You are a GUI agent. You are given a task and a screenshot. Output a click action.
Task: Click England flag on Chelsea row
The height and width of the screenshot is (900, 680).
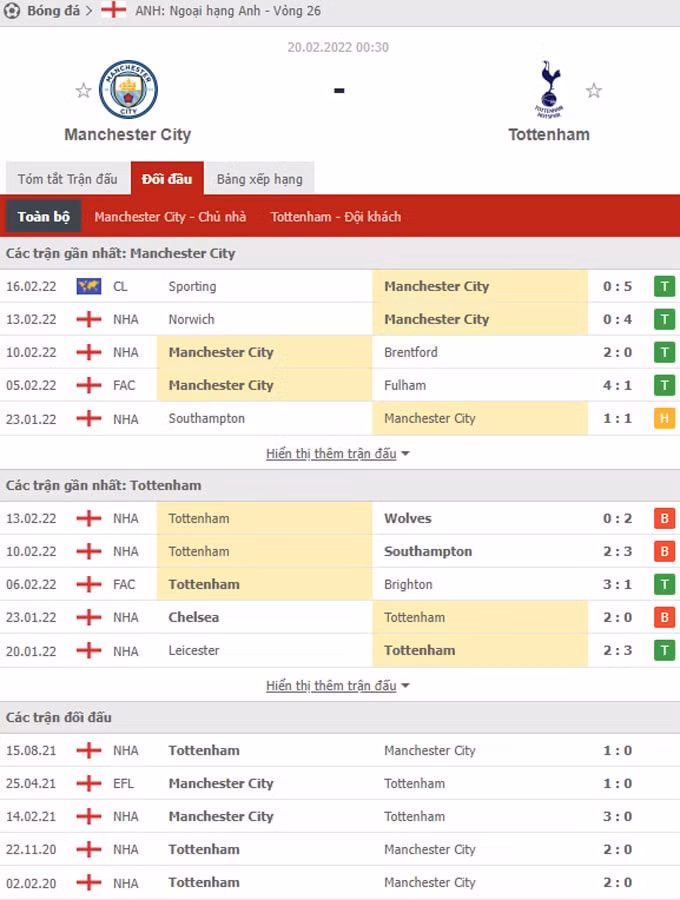point(89,617)
